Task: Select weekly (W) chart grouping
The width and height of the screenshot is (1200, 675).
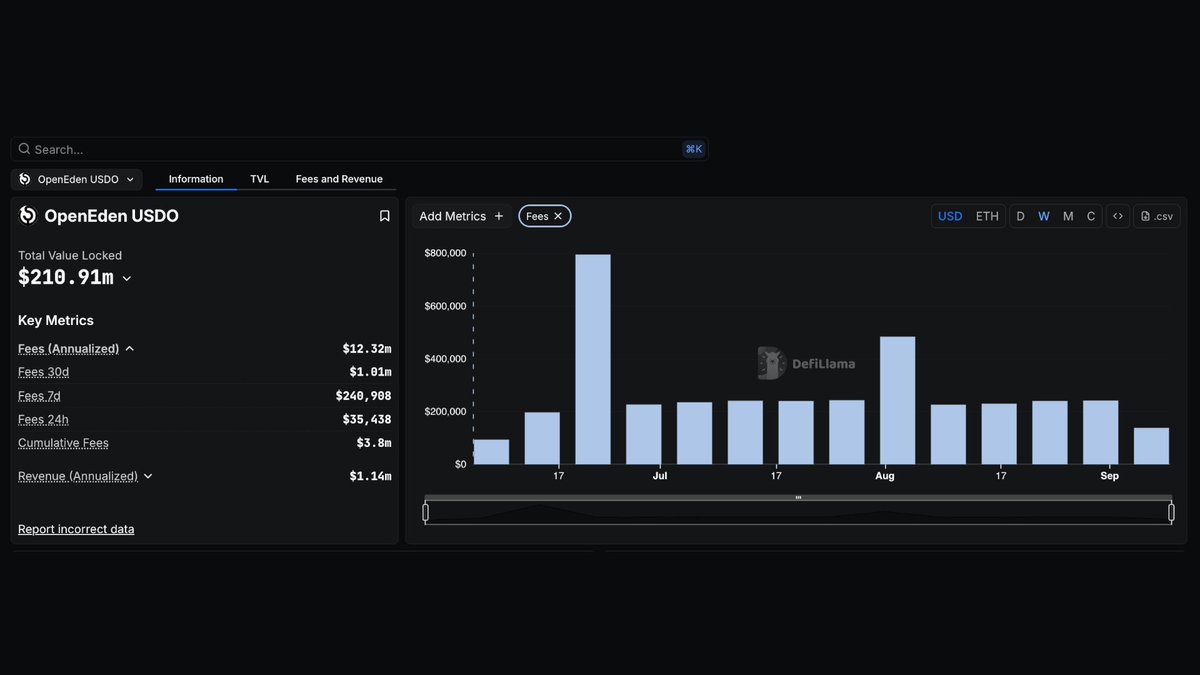Action: click(1044, 216)
